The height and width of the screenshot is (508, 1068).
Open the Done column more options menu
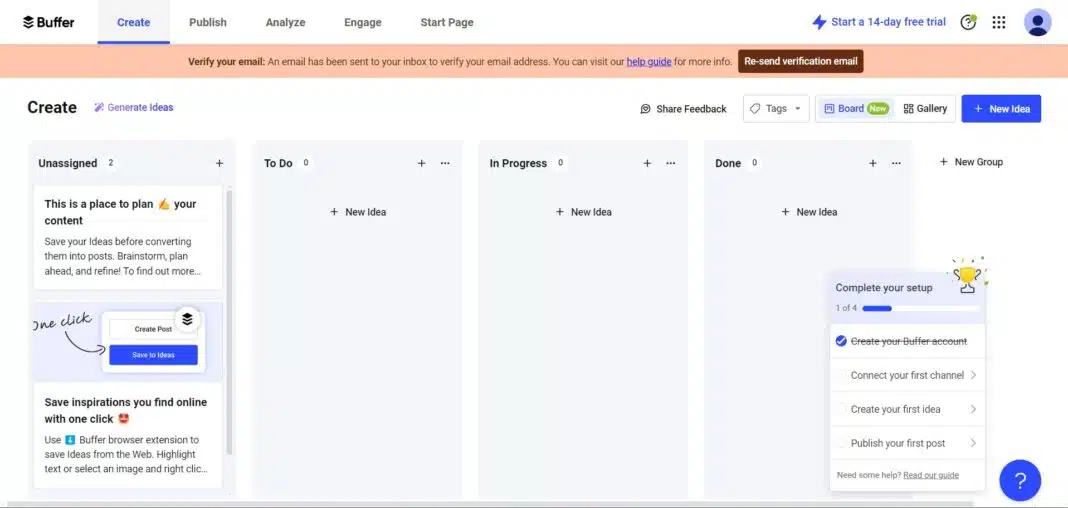[x=896, y=163]
